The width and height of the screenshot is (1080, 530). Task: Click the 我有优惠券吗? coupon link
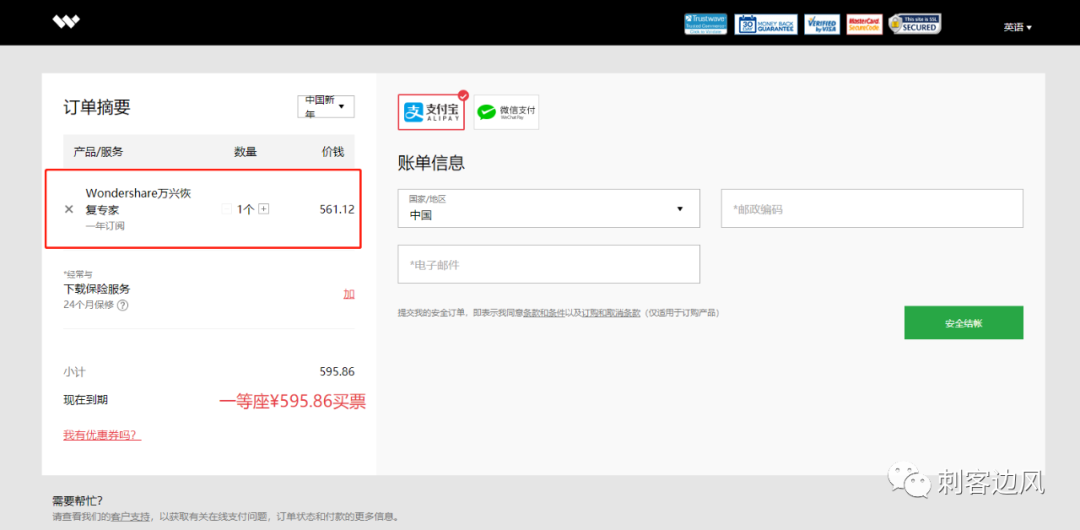102,435
